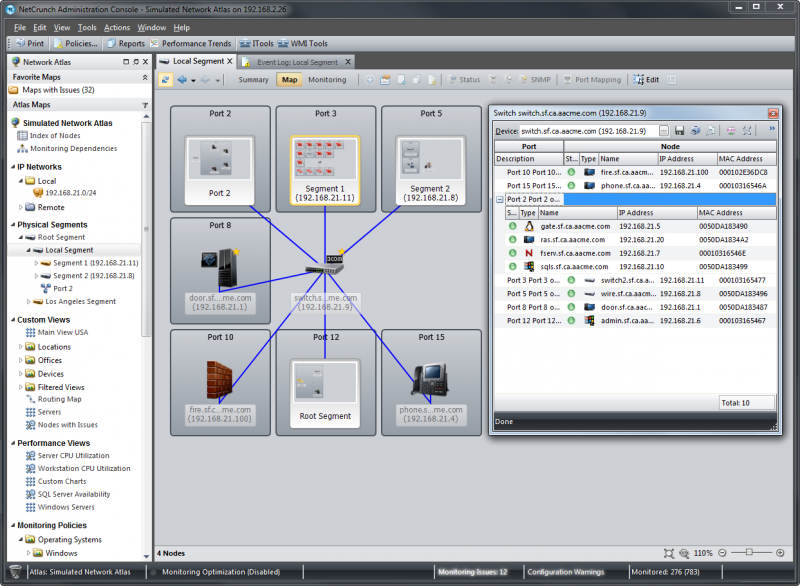
Task: Collapse the Performance Views section
Action: 13,443
